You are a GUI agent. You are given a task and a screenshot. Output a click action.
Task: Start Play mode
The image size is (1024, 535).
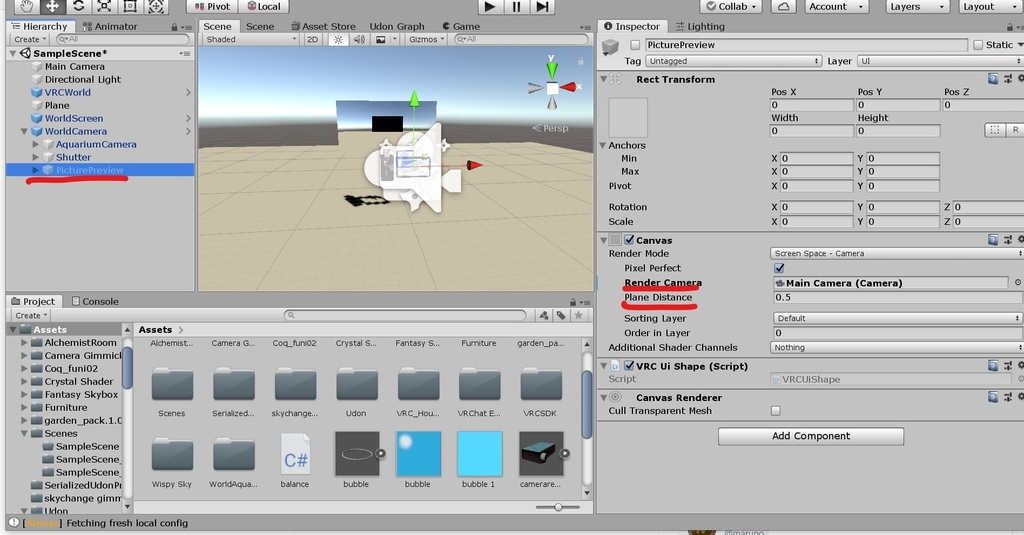coord(490,7)
